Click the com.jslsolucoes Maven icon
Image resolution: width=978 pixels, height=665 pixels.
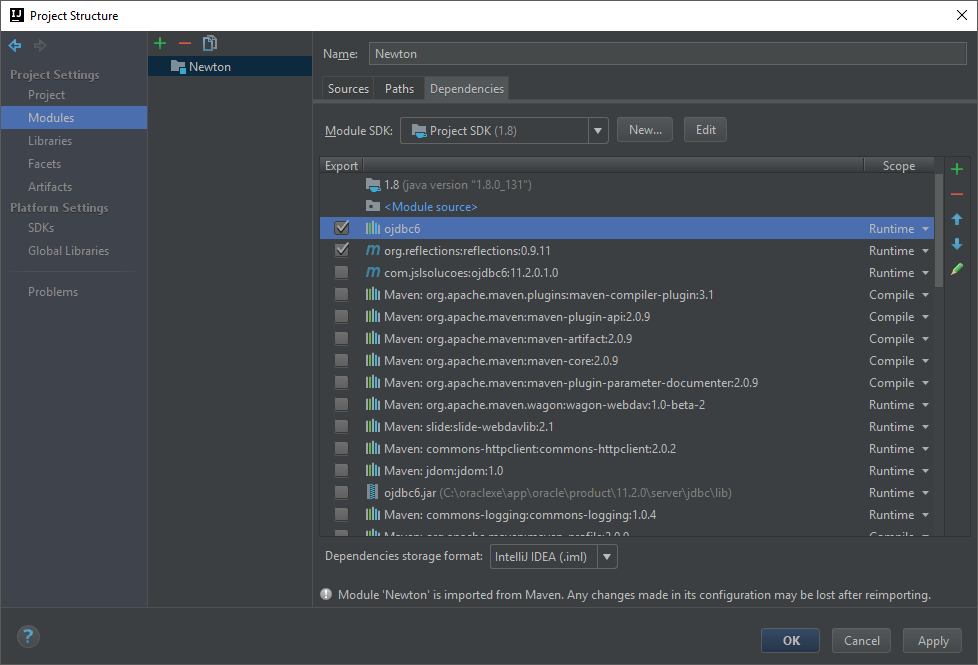tap(372, 272)
